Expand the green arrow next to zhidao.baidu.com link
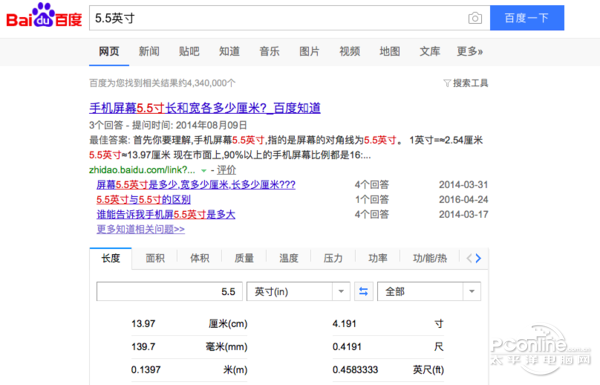This screenshot has height=385, width=600. (204, 170)
